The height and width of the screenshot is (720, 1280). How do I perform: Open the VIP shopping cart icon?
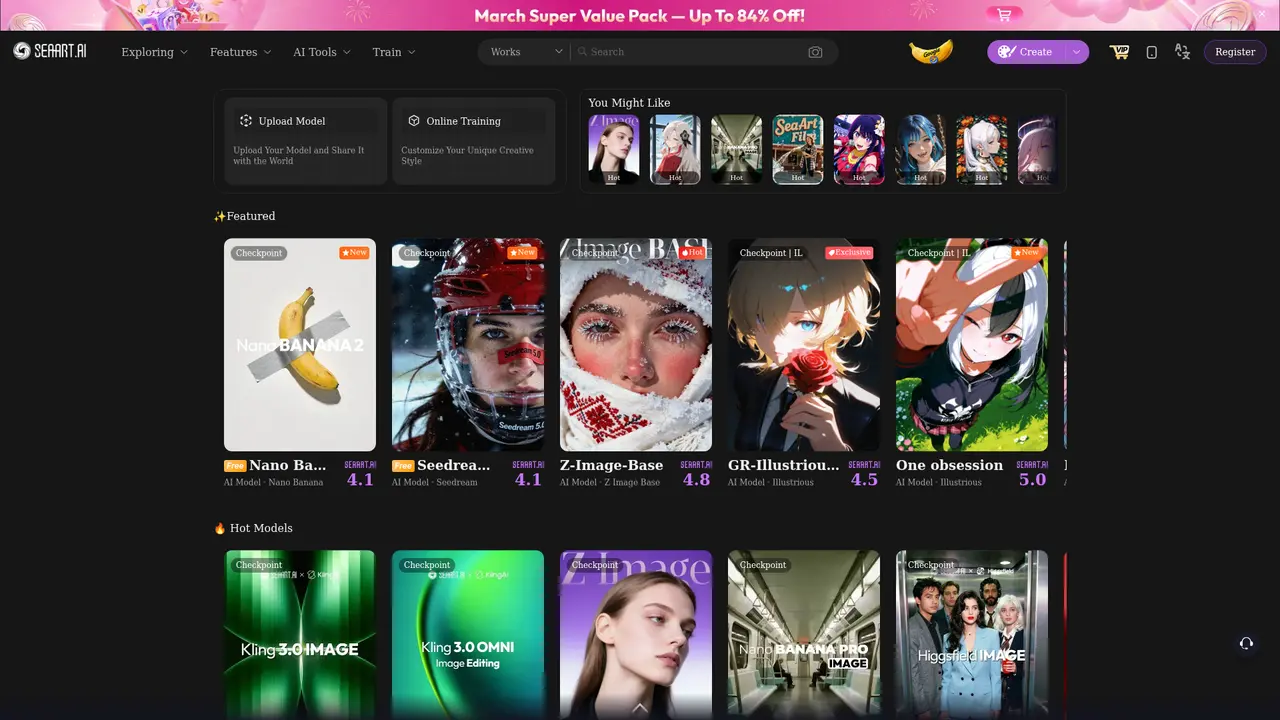click(1119, 52)
